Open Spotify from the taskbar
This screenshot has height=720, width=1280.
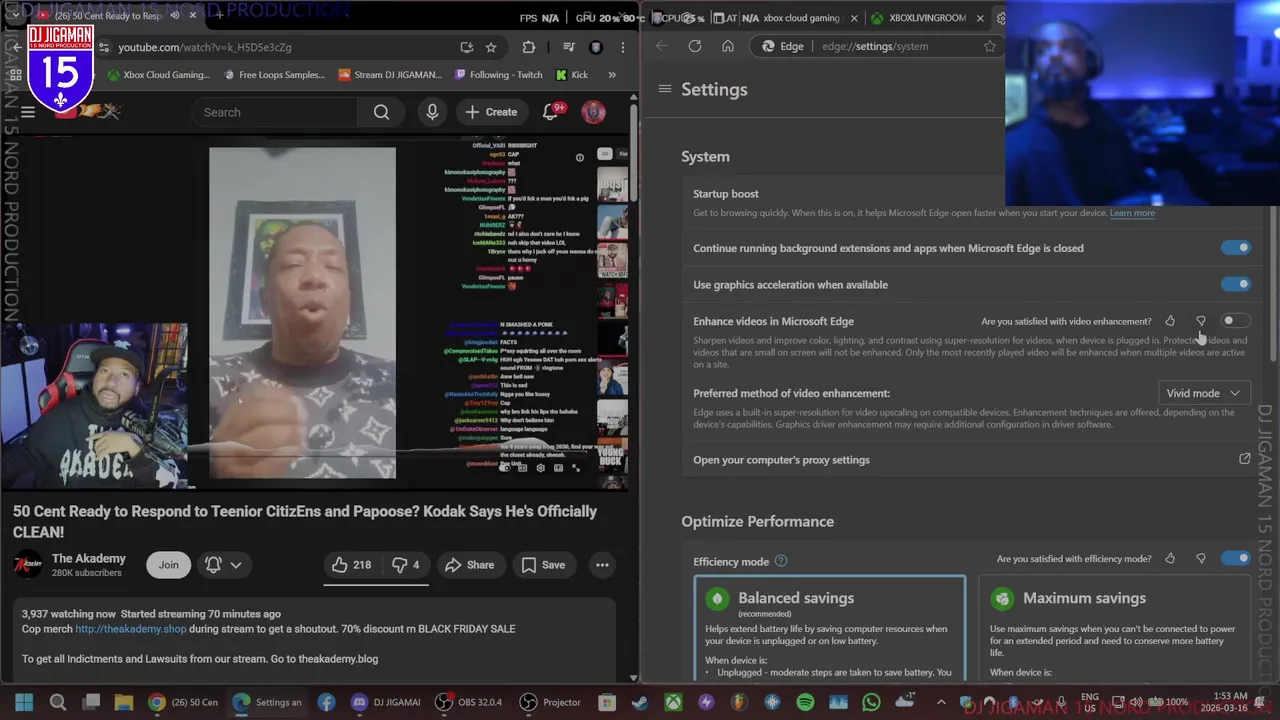coord(805,703)
